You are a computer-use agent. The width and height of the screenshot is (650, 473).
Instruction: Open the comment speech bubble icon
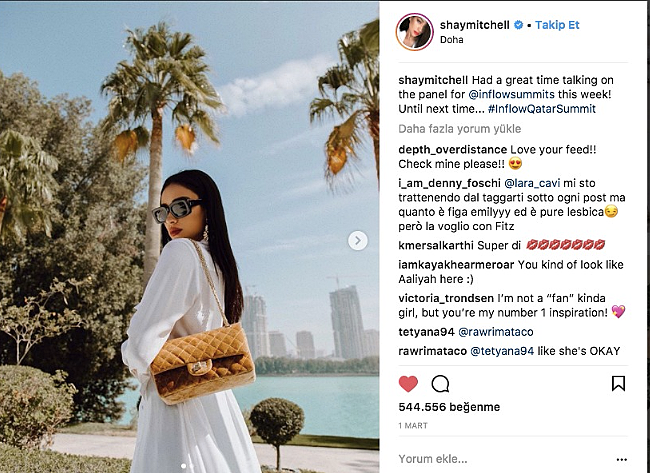pyautogui.click(x=440, y=384)
